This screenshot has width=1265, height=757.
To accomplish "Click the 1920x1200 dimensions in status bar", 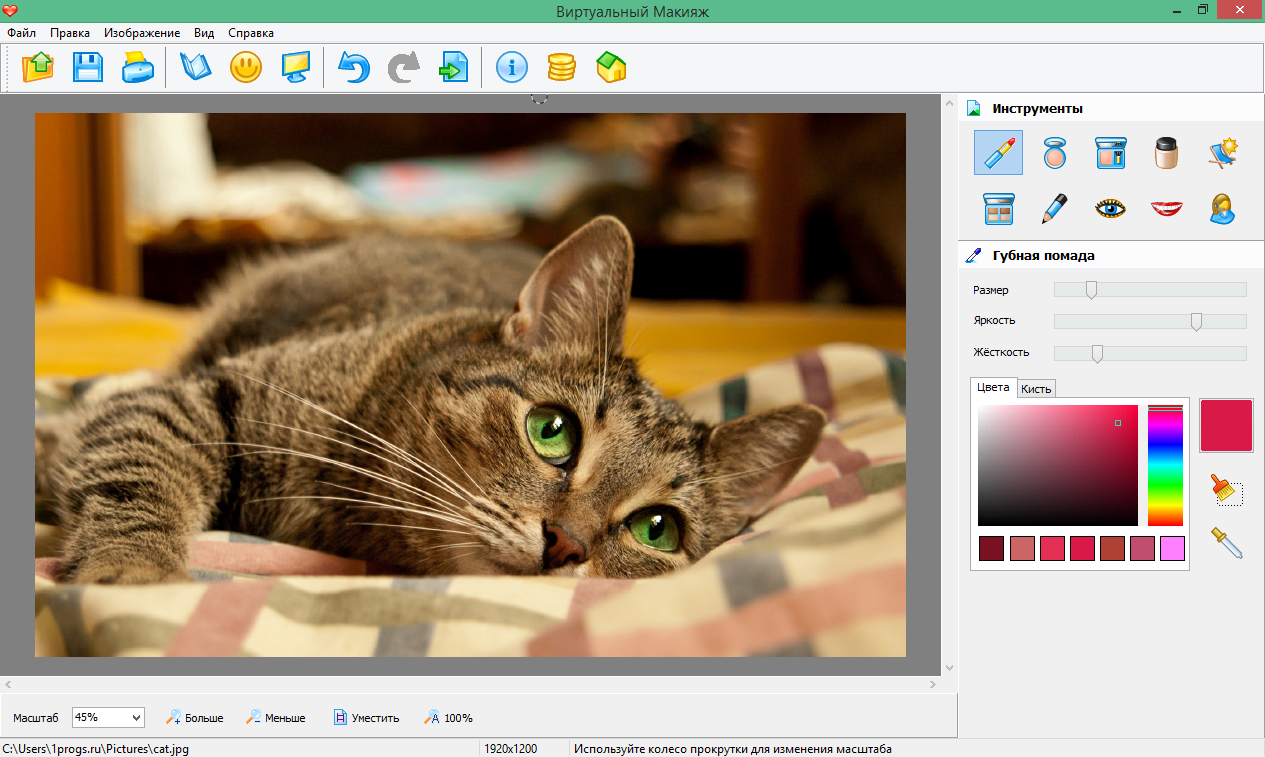I will tap(511, 749).
